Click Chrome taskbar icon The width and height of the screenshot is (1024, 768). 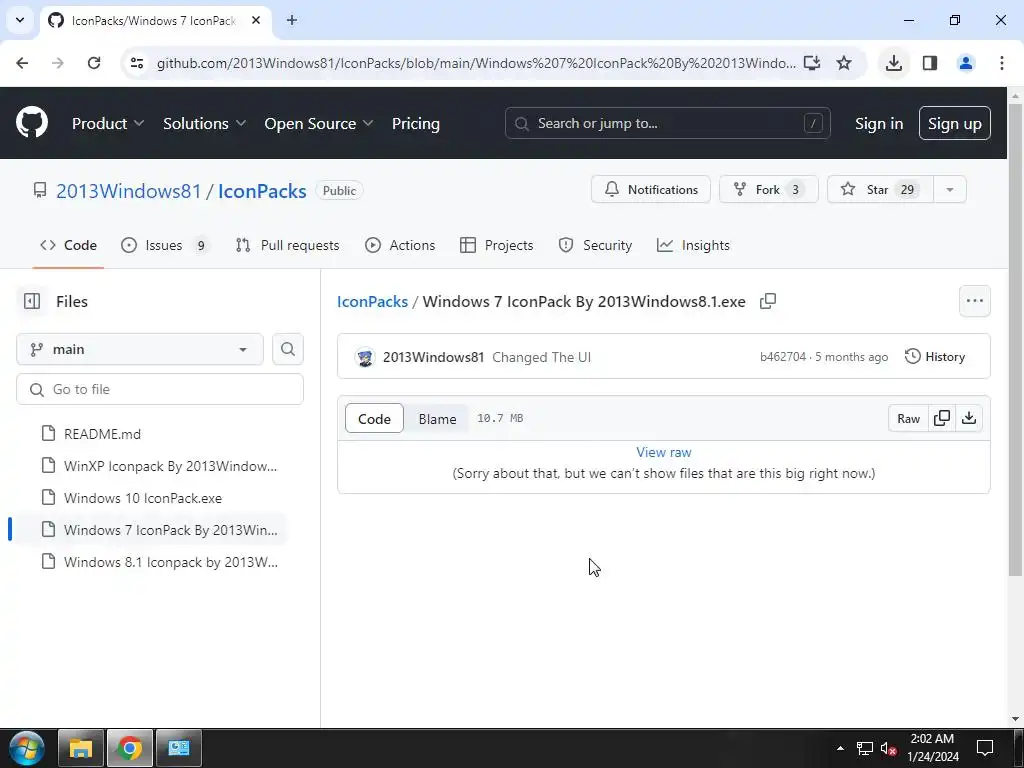[x=129, y=748]
